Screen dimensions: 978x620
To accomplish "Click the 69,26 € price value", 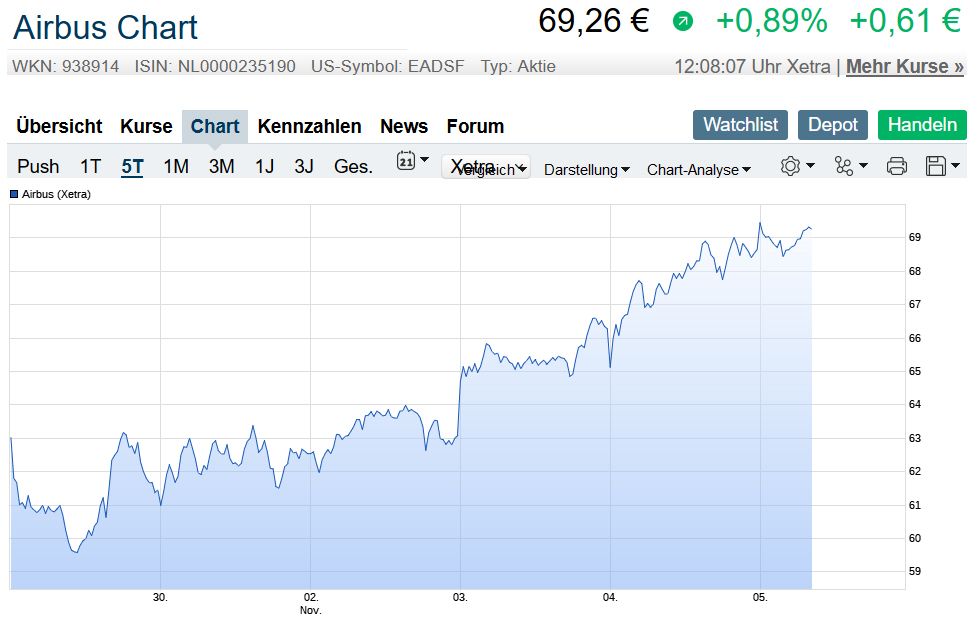I will click(x=593, y=21).
